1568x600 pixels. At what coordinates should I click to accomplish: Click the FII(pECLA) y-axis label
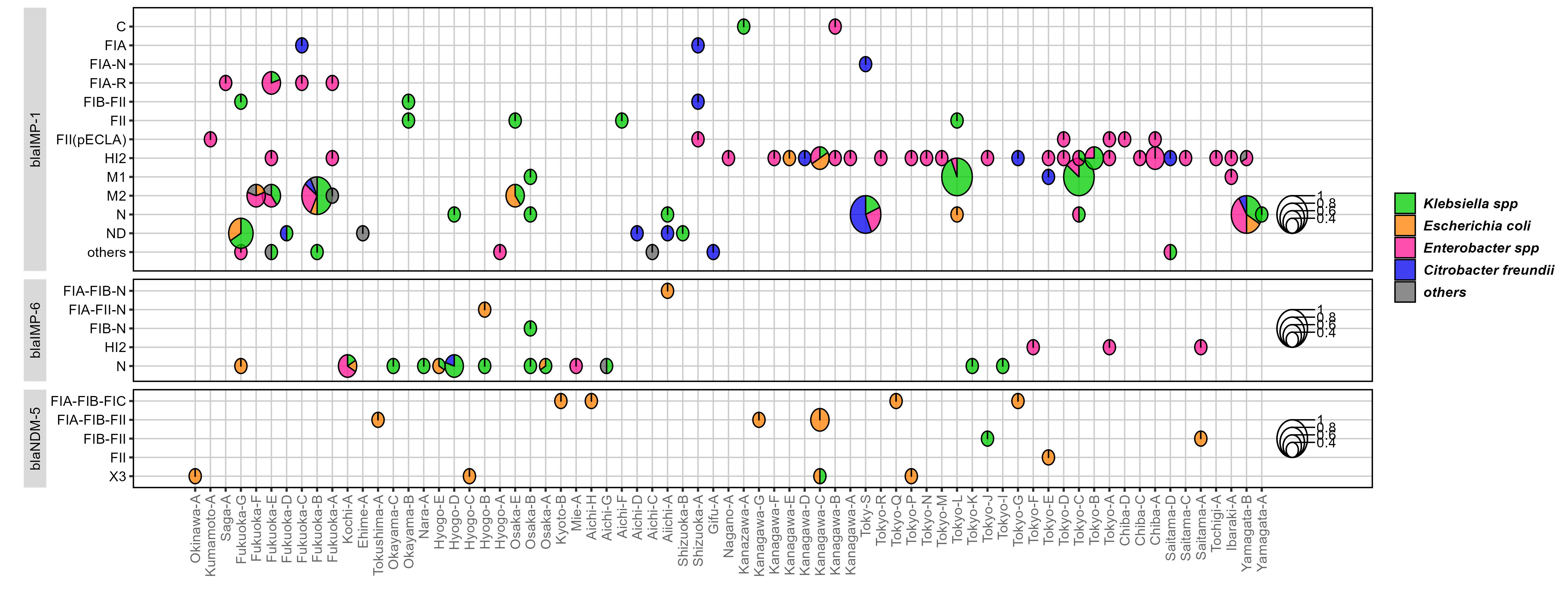(91, 139)
